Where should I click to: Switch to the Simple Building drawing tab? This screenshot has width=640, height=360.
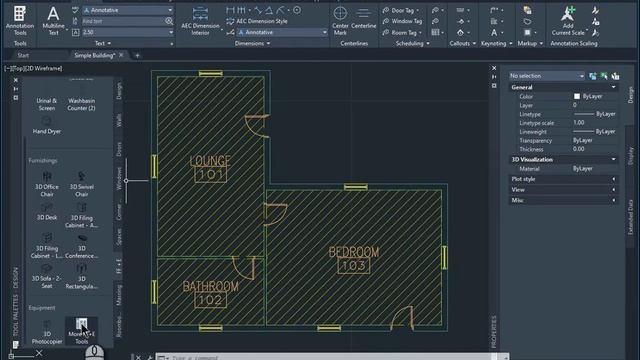(95, 56)
